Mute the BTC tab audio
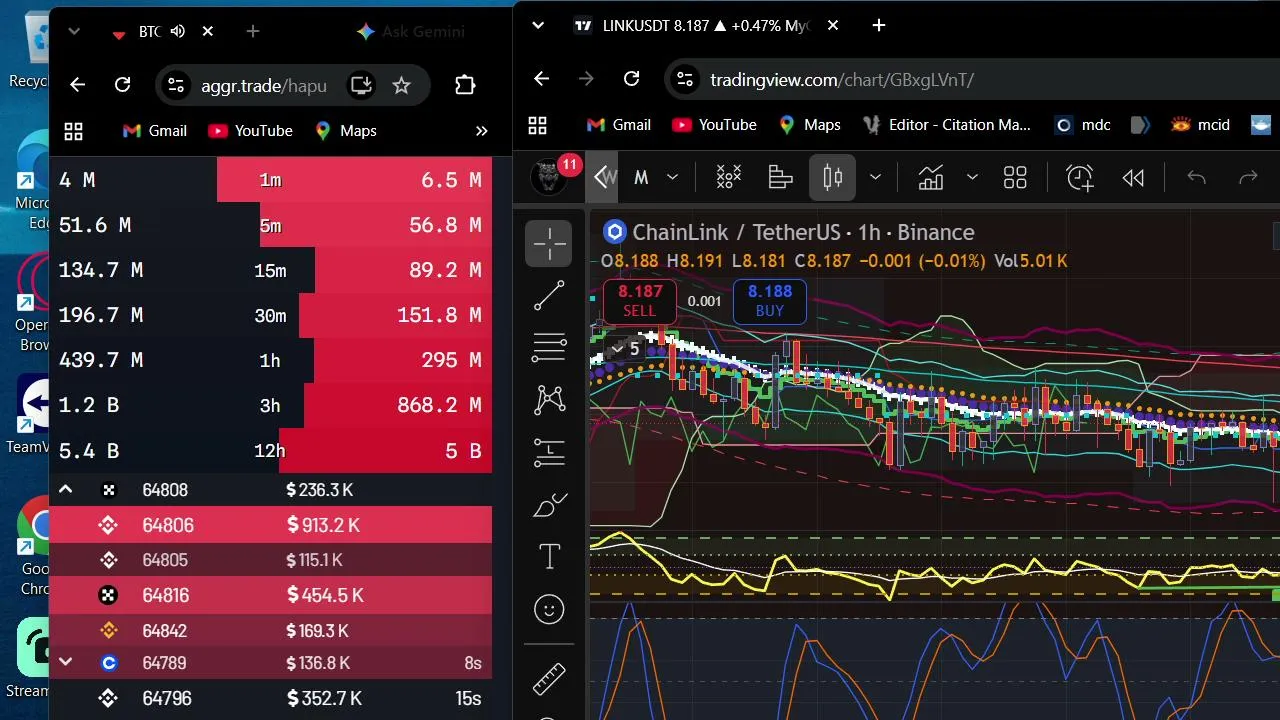This screenshot has height=720, width=1280. (x=178, y=32)
